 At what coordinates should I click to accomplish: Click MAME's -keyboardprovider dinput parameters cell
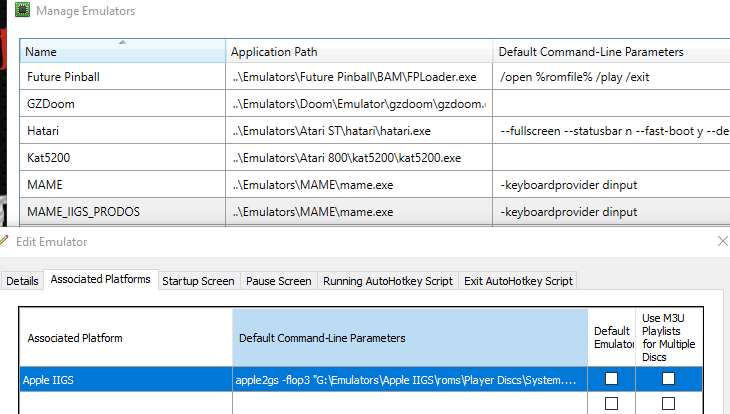coord(611,184)
